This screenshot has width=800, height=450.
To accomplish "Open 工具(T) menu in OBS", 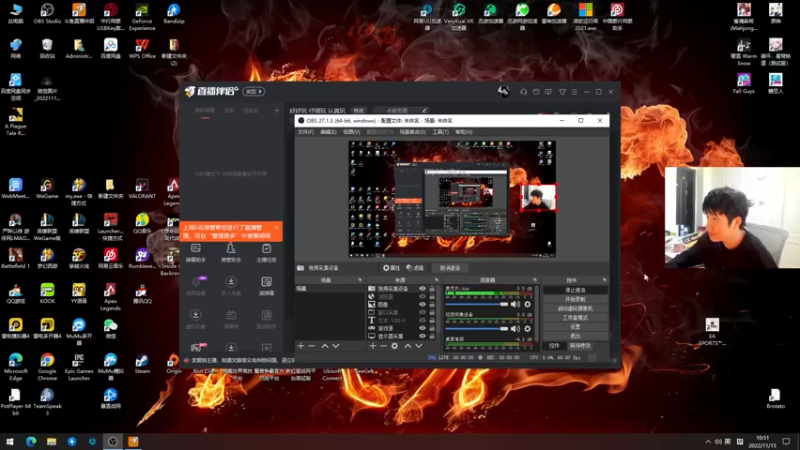I will click(441, 132).
